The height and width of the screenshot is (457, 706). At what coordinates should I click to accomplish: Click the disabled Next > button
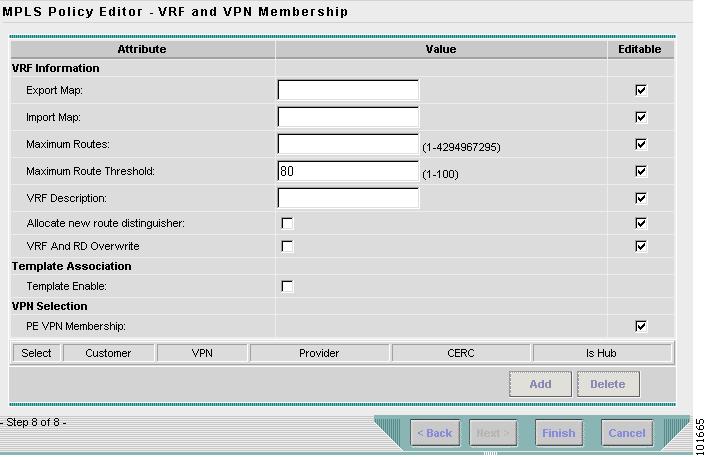click(493, 433)
